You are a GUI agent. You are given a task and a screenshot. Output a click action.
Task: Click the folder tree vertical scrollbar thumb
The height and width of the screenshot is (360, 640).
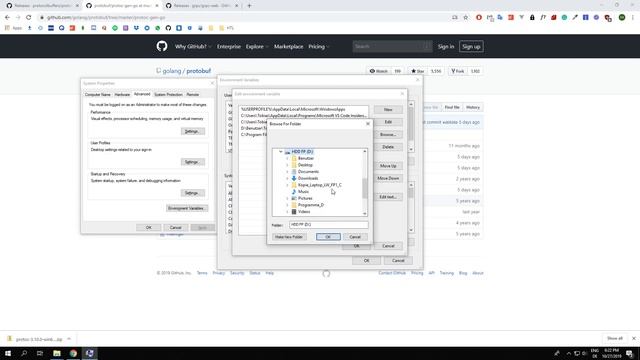pyautogui.click(x=364, y=188)
